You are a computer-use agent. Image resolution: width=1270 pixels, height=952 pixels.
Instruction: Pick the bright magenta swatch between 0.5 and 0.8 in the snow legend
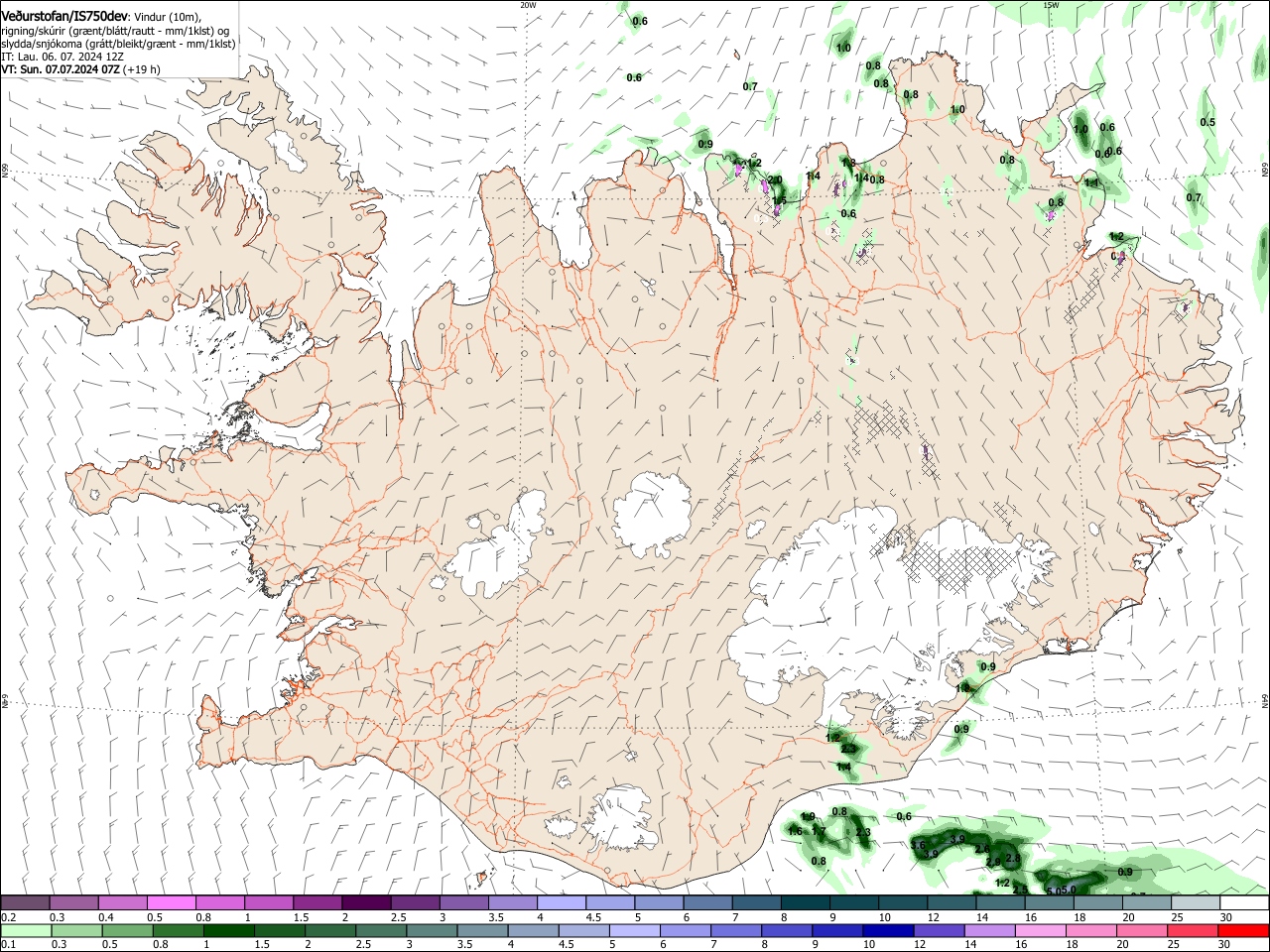171,902
